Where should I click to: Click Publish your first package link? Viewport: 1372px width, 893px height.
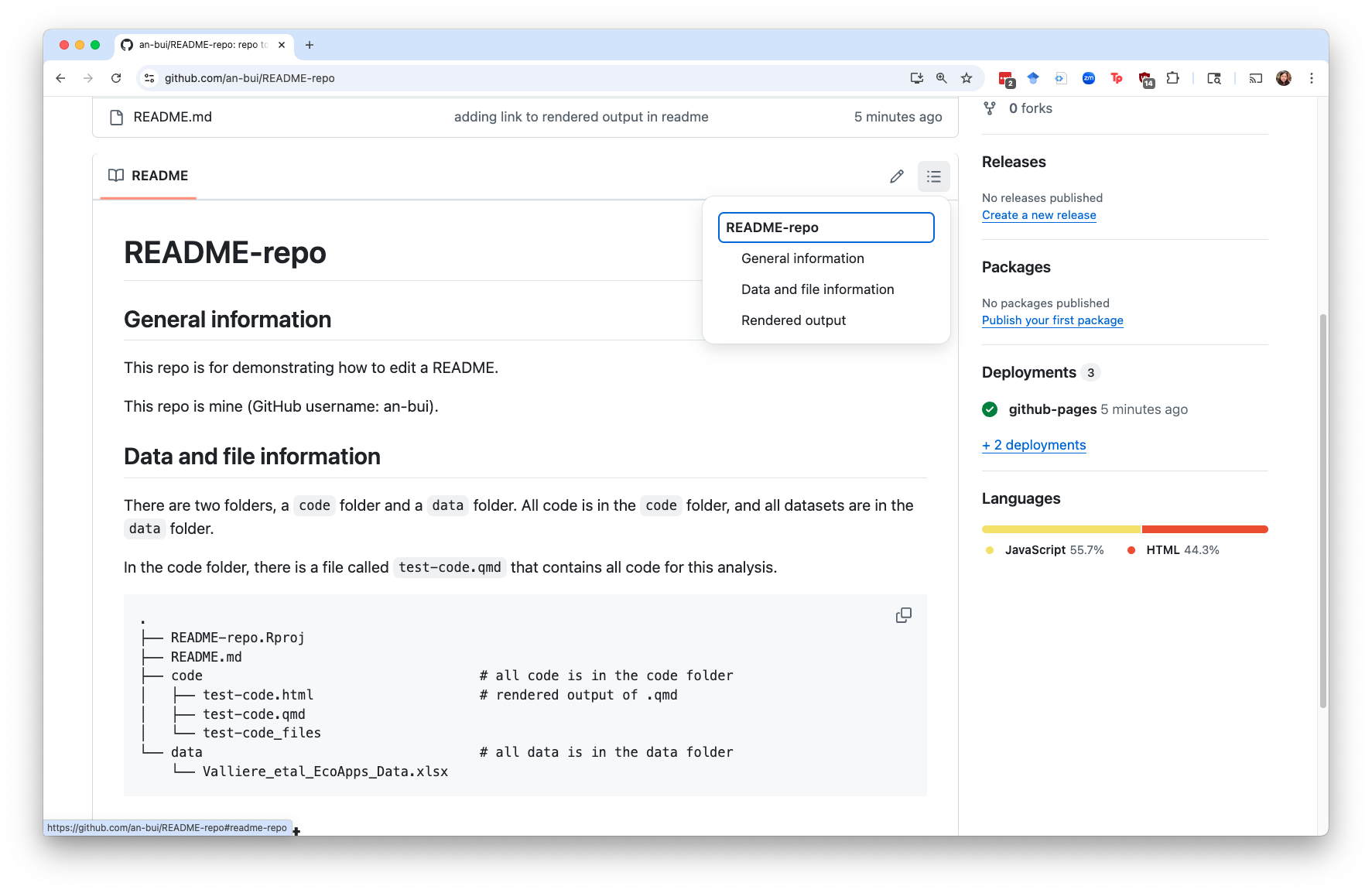[1052, 320]
